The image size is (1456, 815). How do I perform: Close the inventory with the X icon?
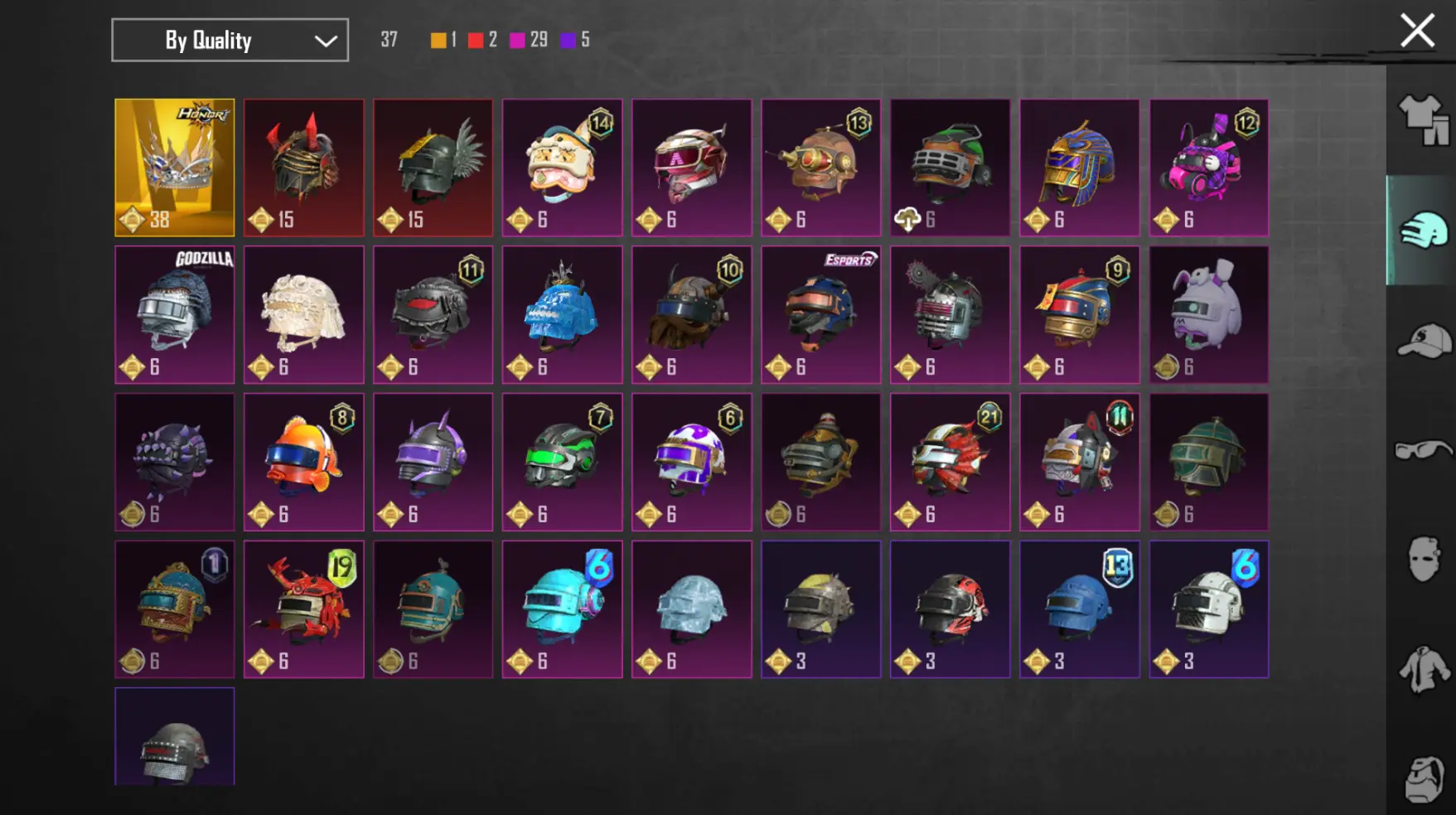[x=1417, y=32]
